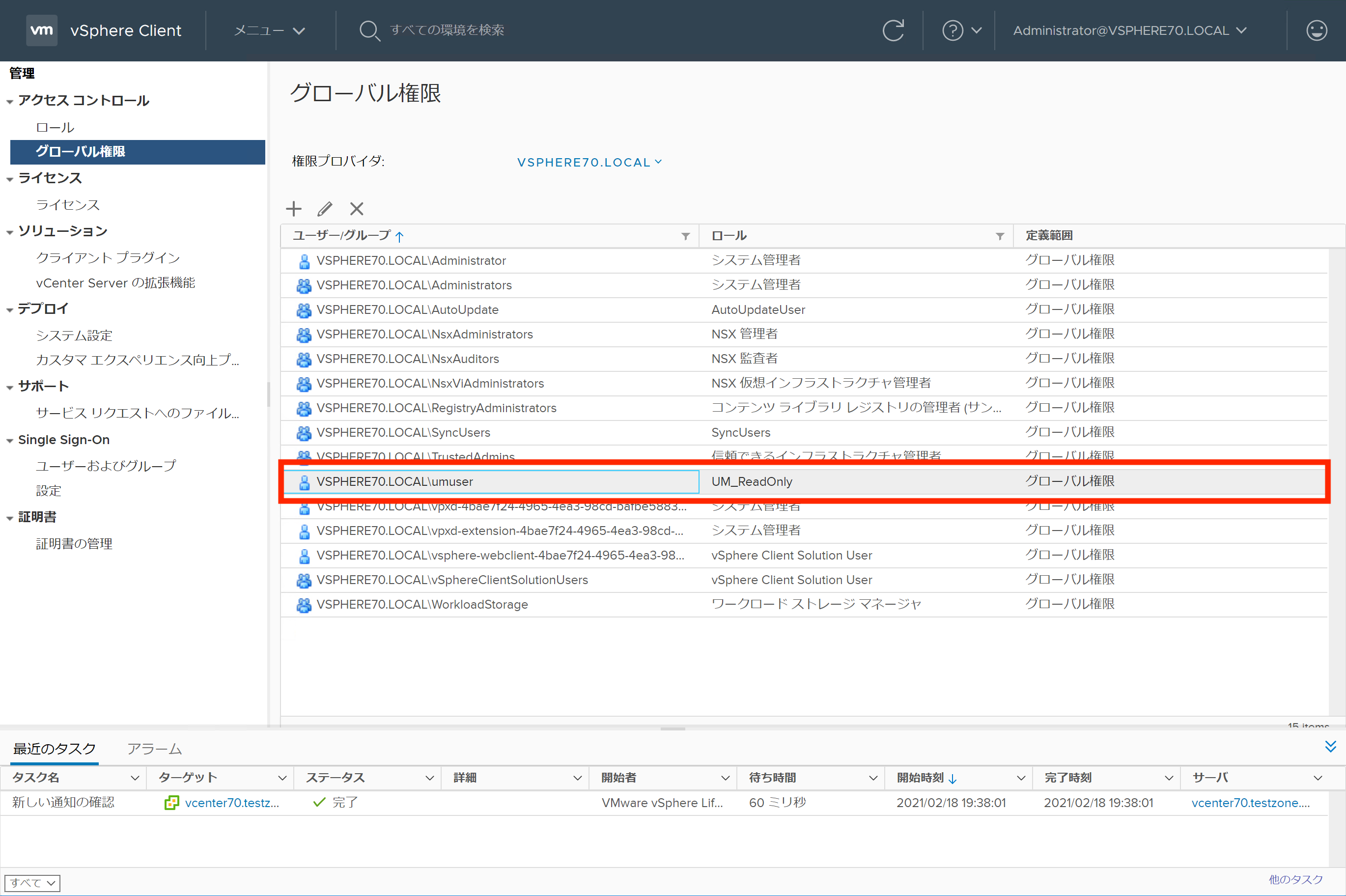Viewport: 1346px width, 896px height.
Task: Switch to the アラーム tab
Action: 154,749
